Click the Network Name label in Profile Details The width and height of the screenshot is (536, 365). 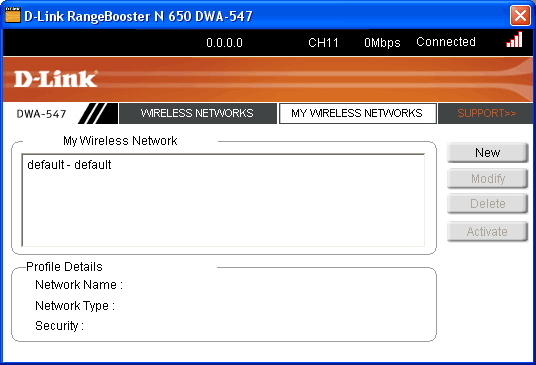tap(79, 285)
